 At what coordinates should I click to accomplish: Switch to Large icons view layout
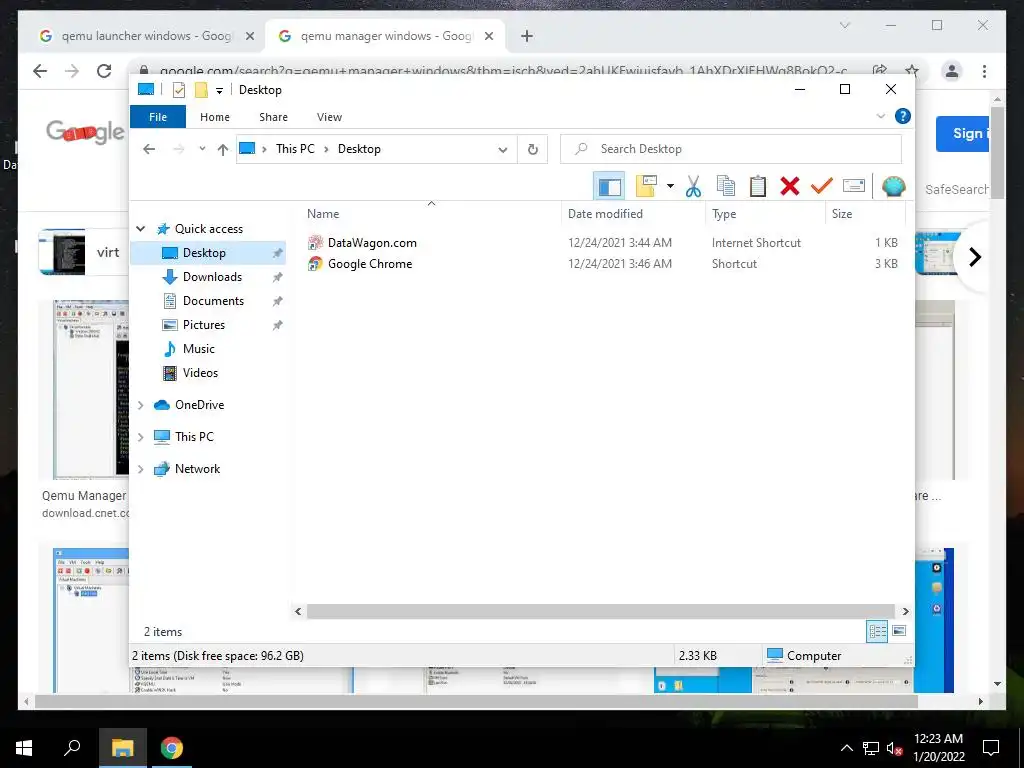pos(899,631)
